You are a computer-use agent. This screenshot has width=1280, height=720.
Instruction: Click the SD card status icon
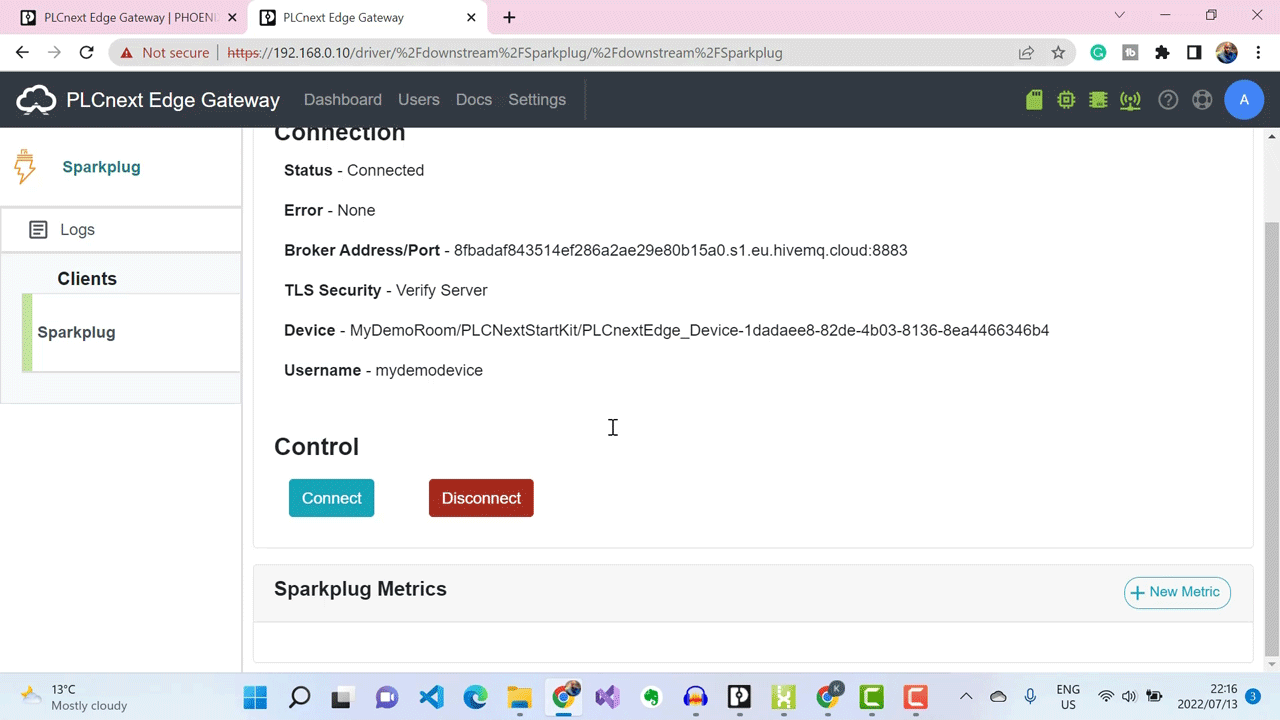click(x=1034, y=100)
